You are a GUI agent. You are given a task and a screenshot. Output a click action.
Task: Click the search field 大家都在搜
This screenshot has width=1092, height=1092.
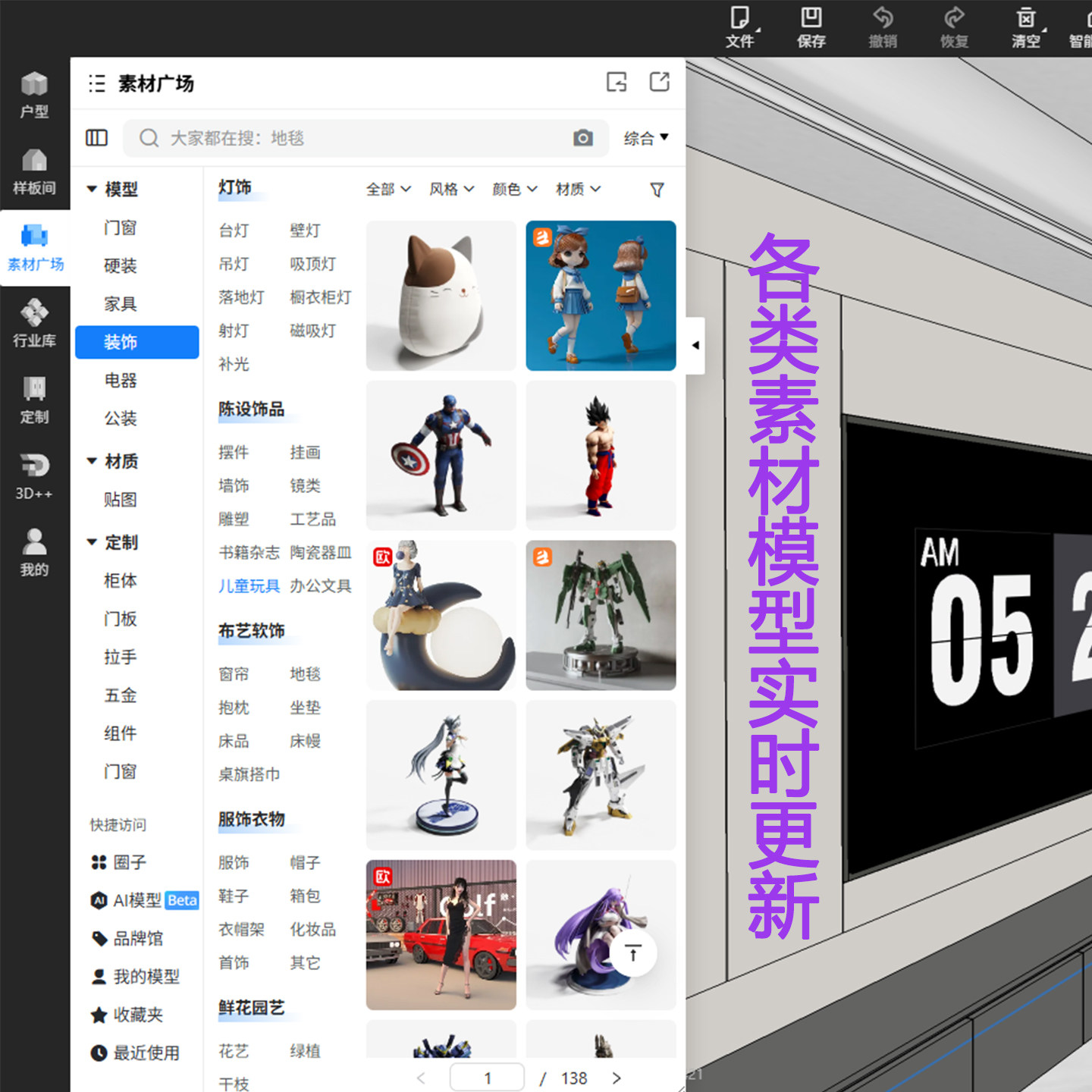[366, 138]
